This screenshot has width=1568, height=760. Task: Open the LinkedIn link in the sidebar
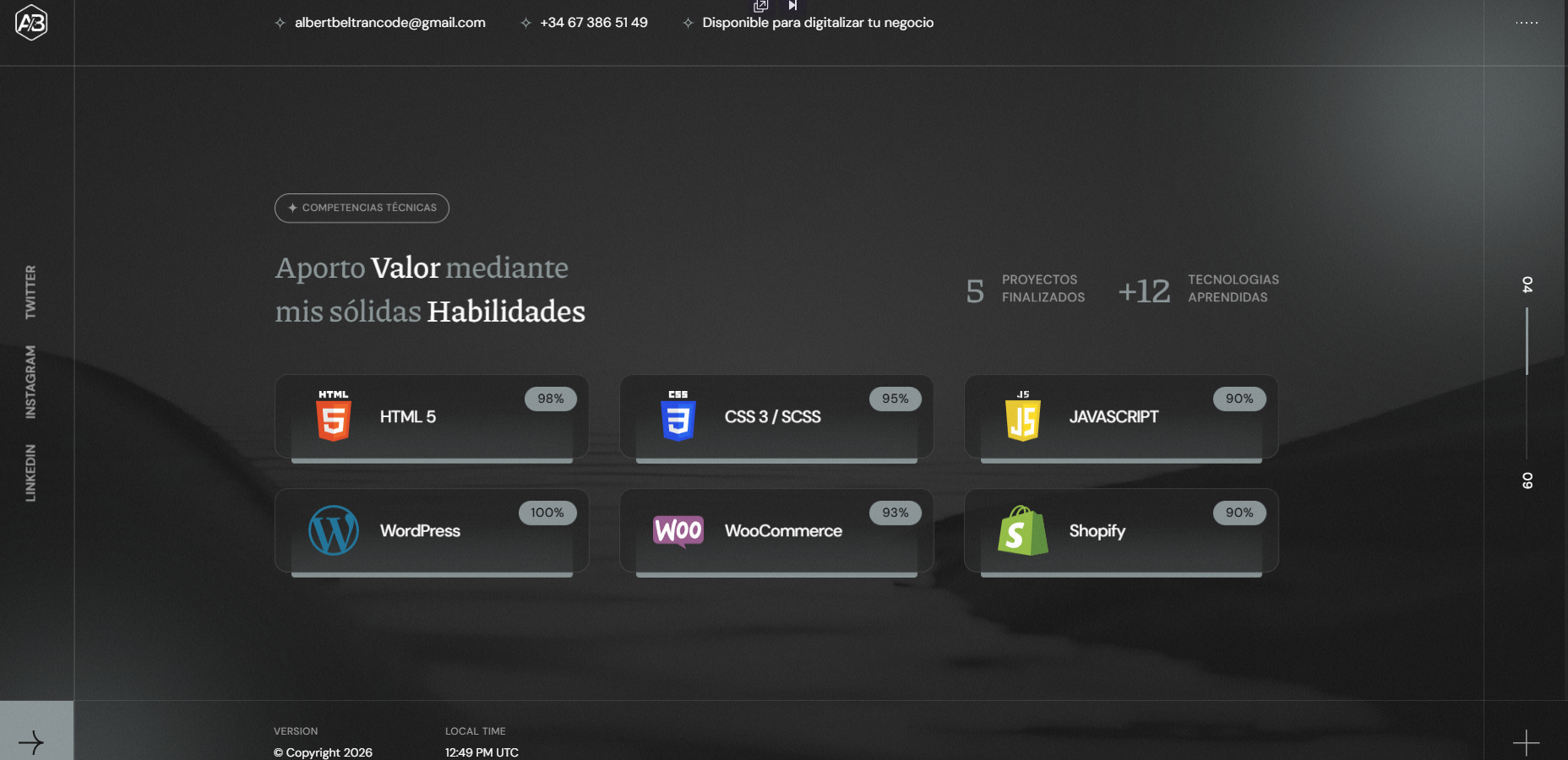coord(30,473)
